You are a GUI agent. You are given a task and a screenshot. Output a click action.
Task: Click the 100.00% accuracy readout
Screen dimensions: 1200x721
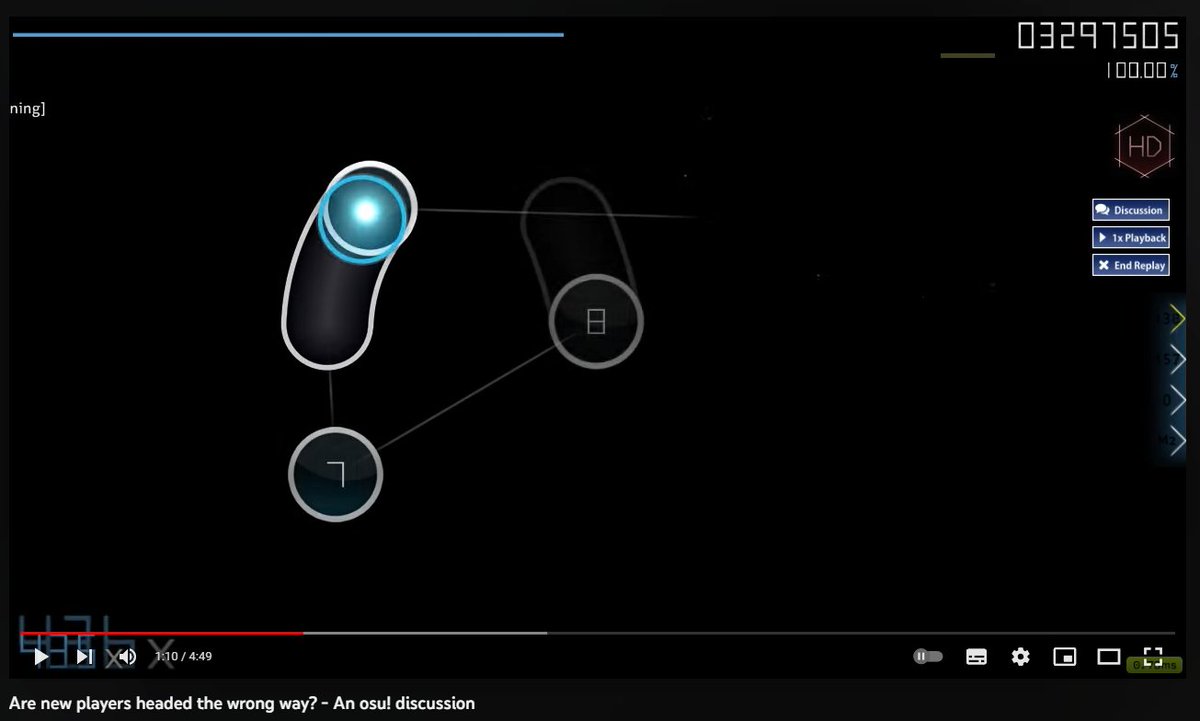1141,70
